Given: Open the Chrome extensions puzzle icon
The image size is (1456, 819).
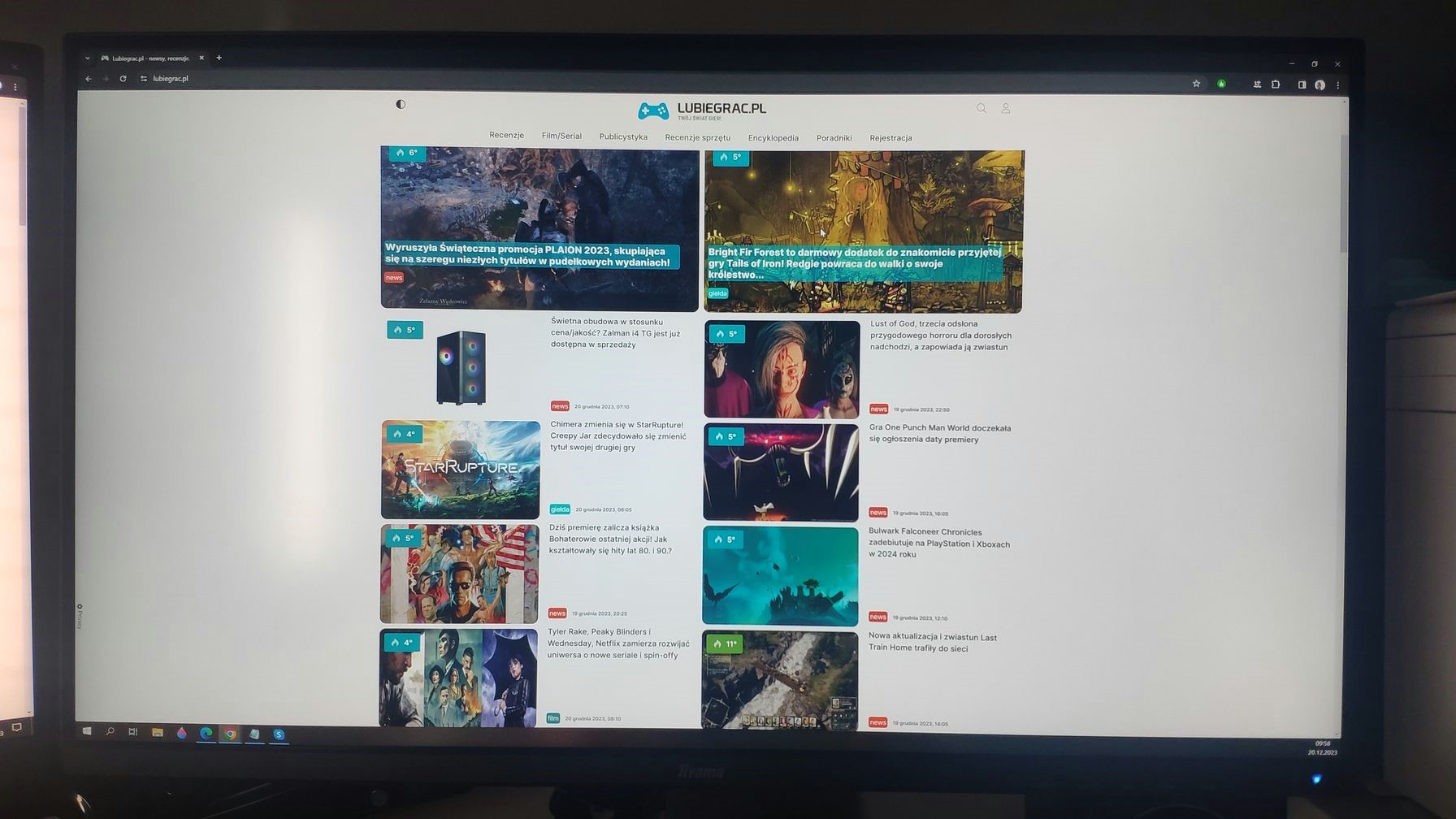Looking at the screenshot, I should pyautogui.click(x=1276, y=84).
